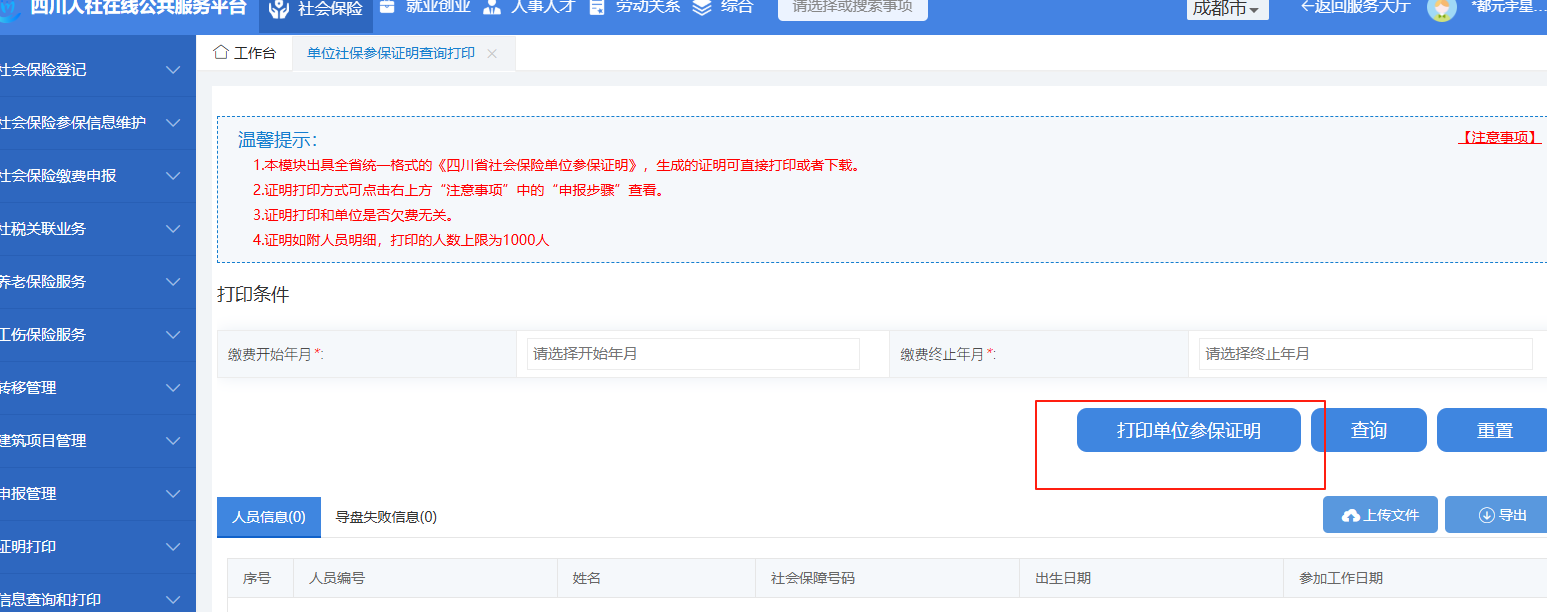This screenshot has height=612, width=1547.
Task: Click the search box labeled 请选择或搜索事项
Action: (852, 9)
